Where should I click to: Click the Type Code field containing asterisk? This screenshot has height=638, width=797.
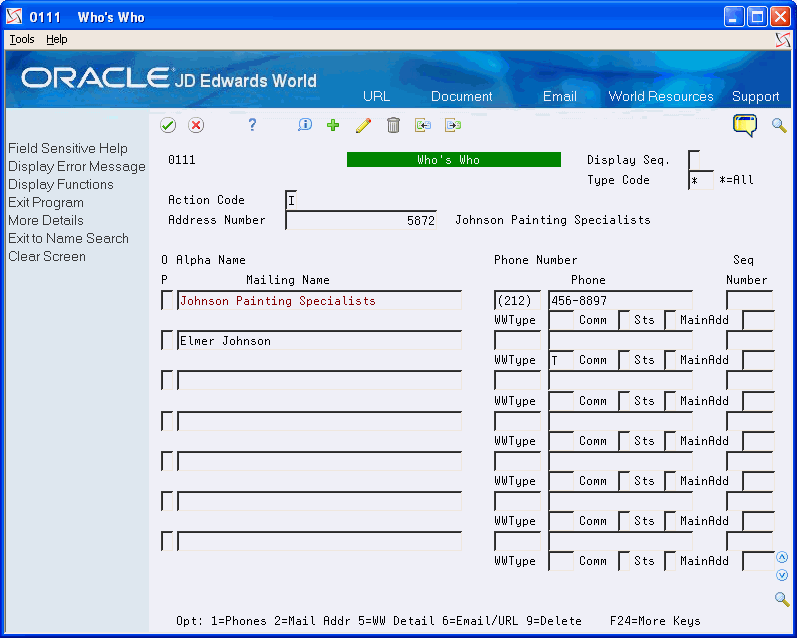pos(700,180)
